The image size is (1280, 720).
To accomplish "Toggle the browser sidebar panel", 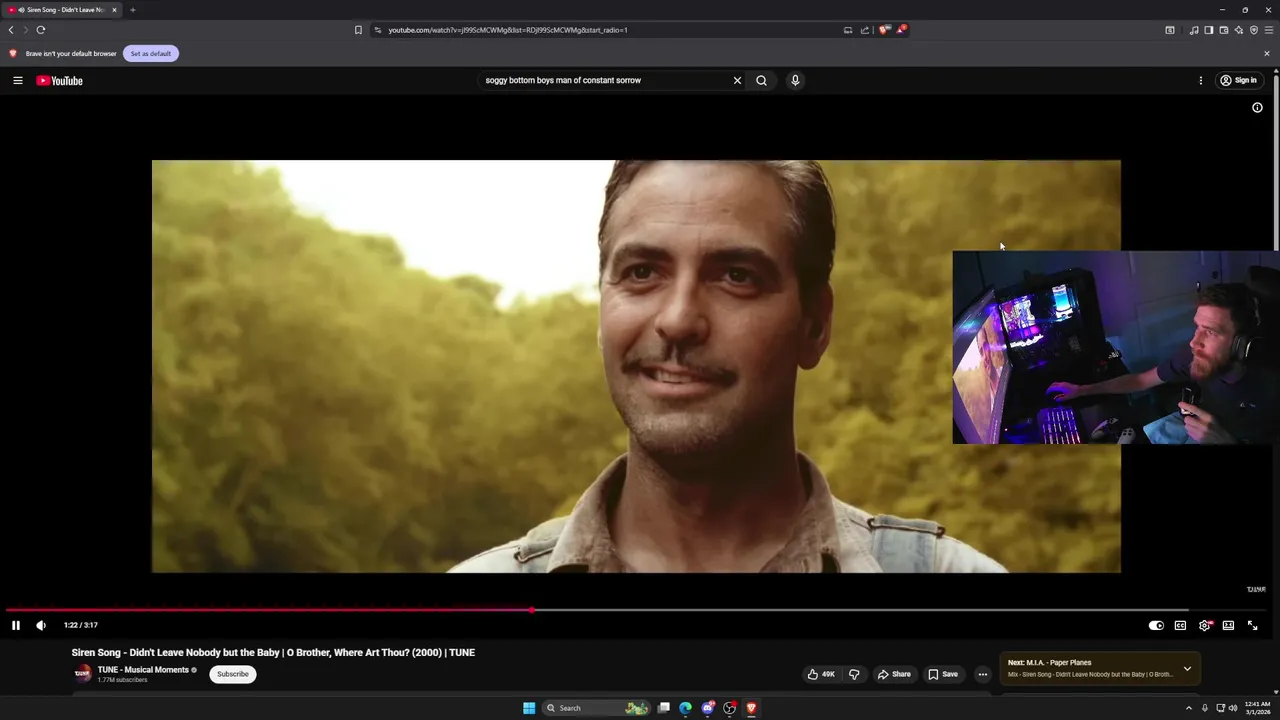I will (x=1209, y=30).
